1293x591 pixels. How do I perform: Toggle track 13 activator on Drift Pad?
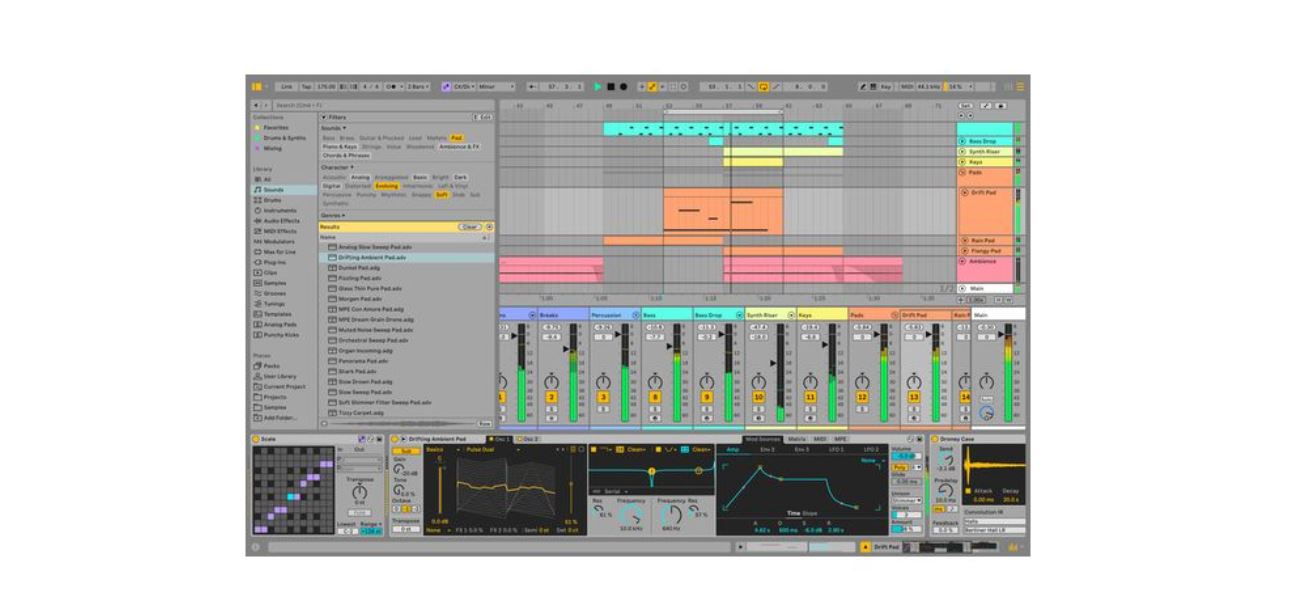pos(913,398)
